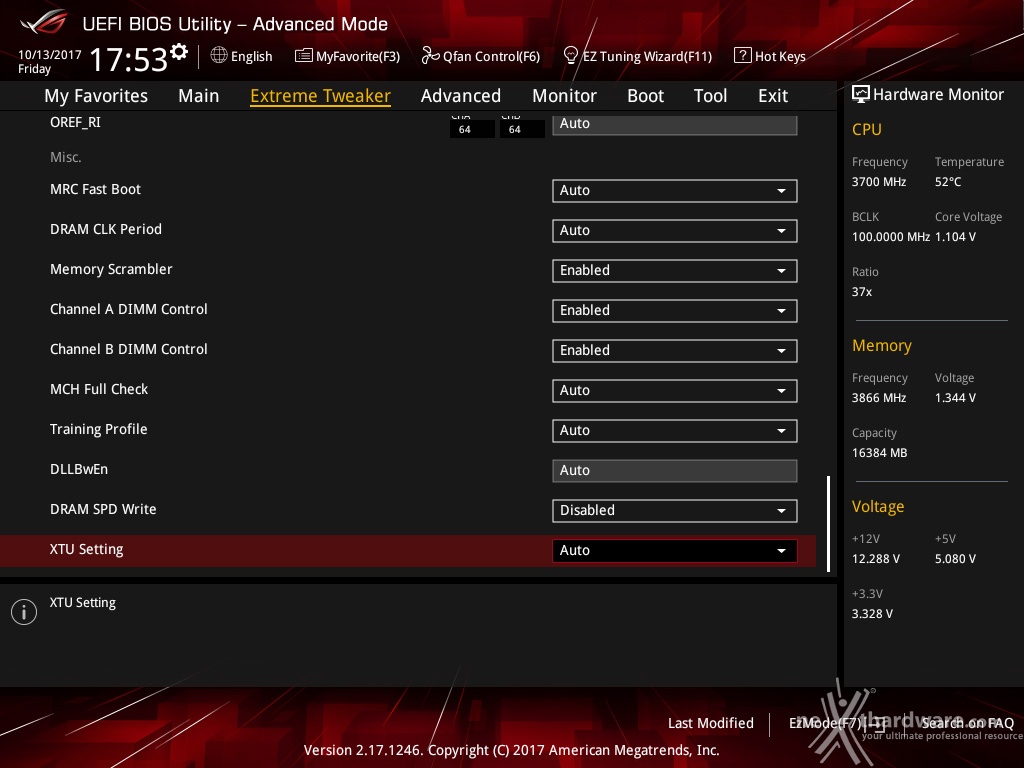
Task: Click the Hot Keys question mark icon
Action: click(743, 56)
